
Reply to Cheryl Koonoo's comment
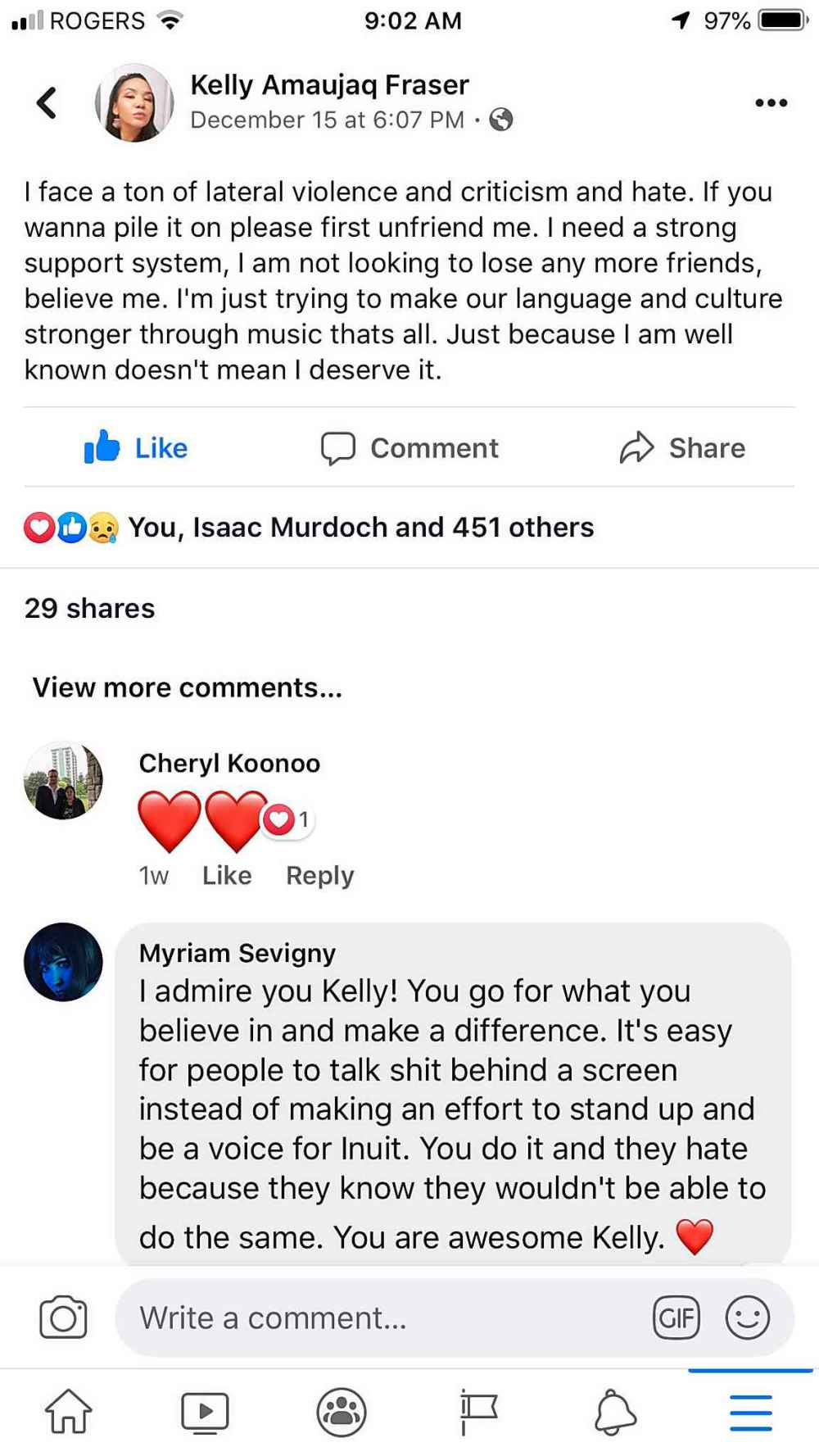[319, 875]
